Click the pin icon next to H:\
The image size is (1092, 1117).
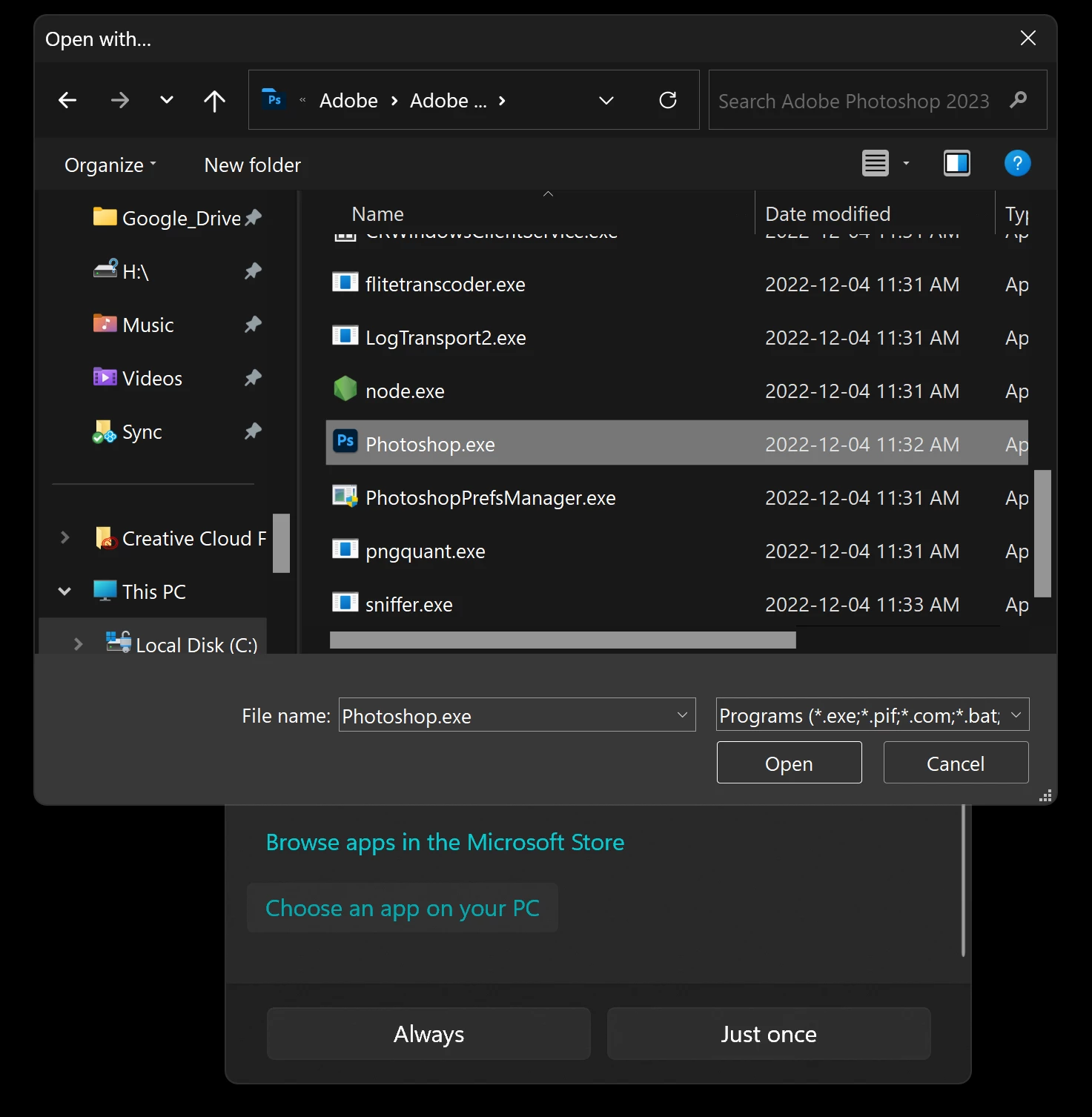click(x=253, y=271)
